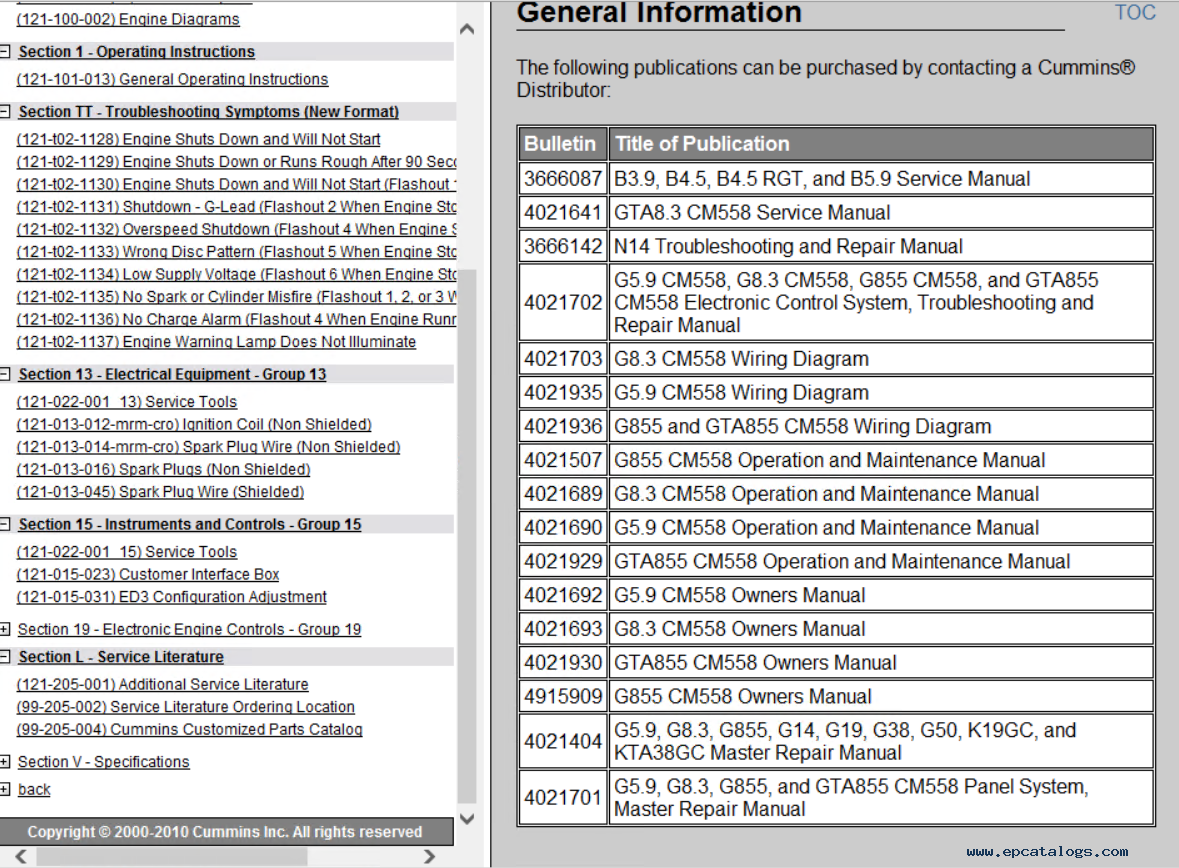The width and height of the screenshot is (1179, 868).
Task: Open No Charge Alarm Flashout 4 link
Action: point(236,320)
